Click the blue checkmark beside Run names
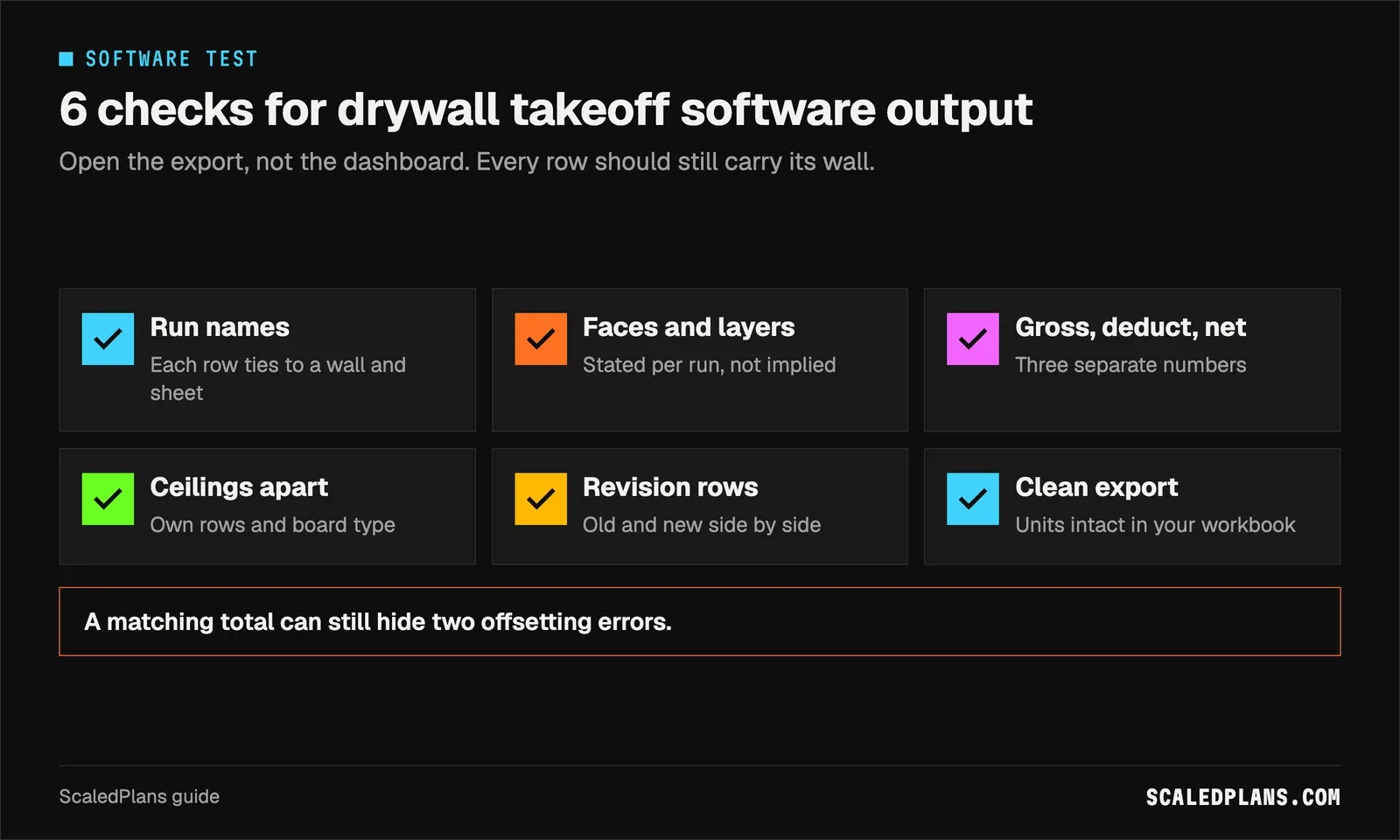The height and width of the screenshot is (840, 1400). coord(108,339)
